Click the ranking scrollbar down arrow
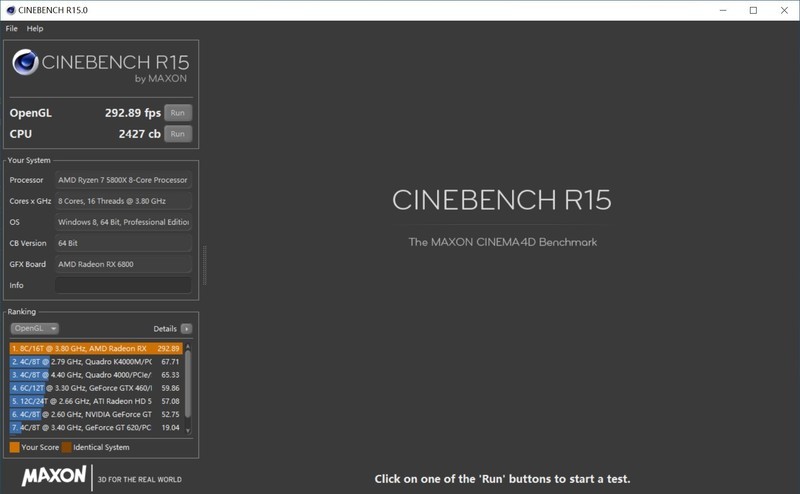 (x=188, y=431)
